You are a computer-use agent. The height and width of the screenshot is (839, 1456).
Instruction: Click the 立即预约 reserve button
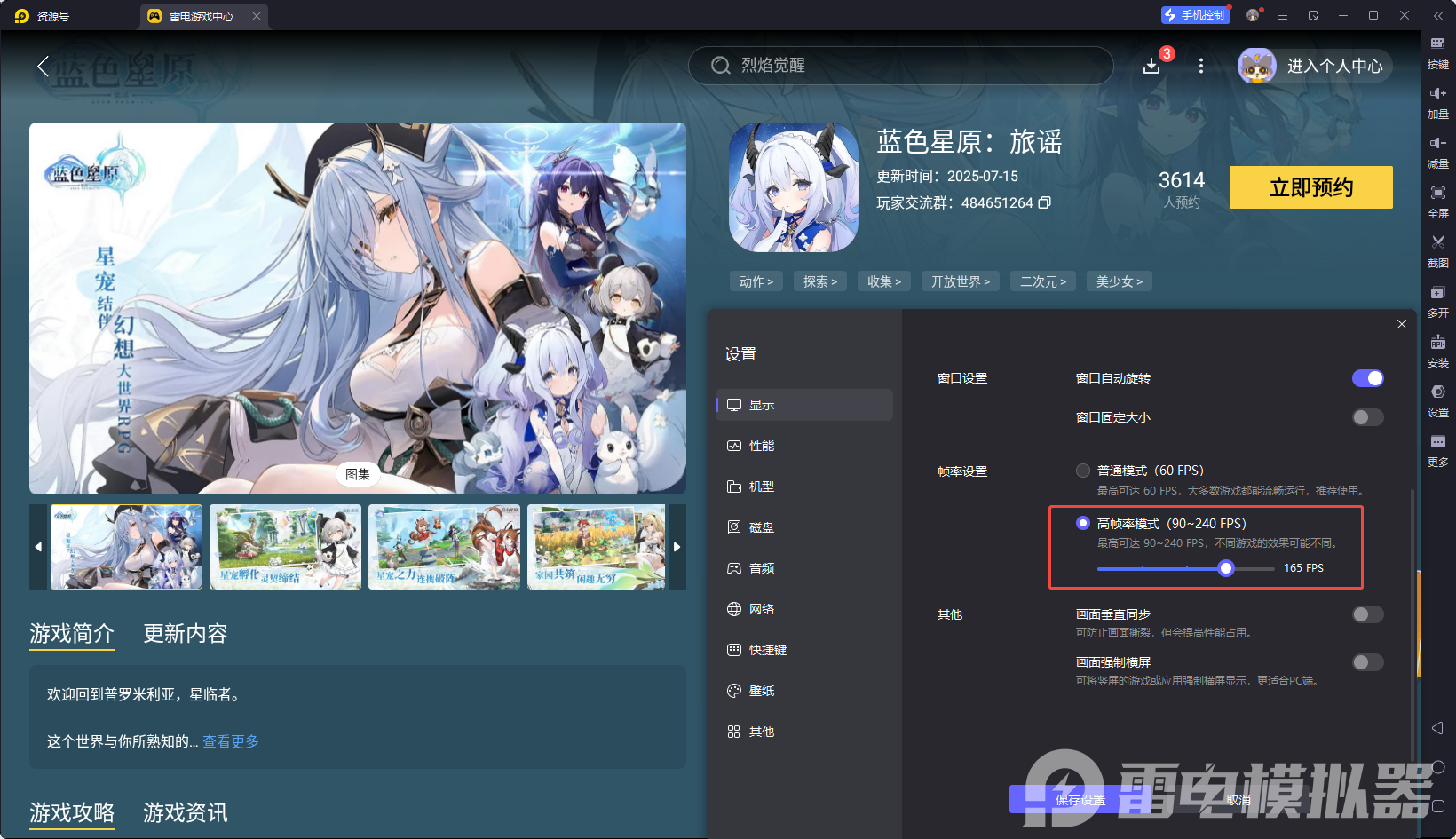1311,187
